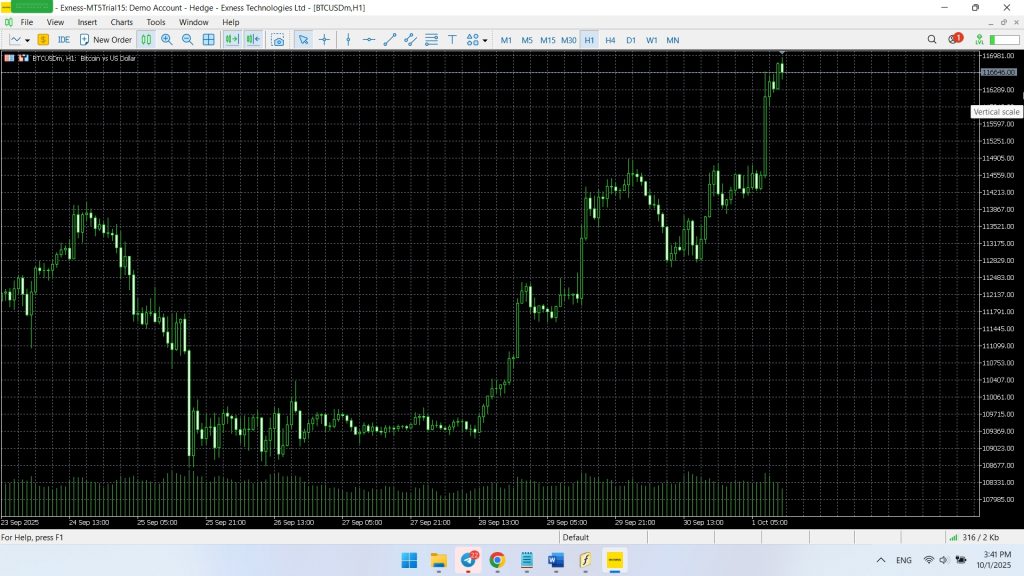This screenshot has height=576, width=1024.
Task: Select the vertical line drawing tool
Action: [x=348, y=40]
